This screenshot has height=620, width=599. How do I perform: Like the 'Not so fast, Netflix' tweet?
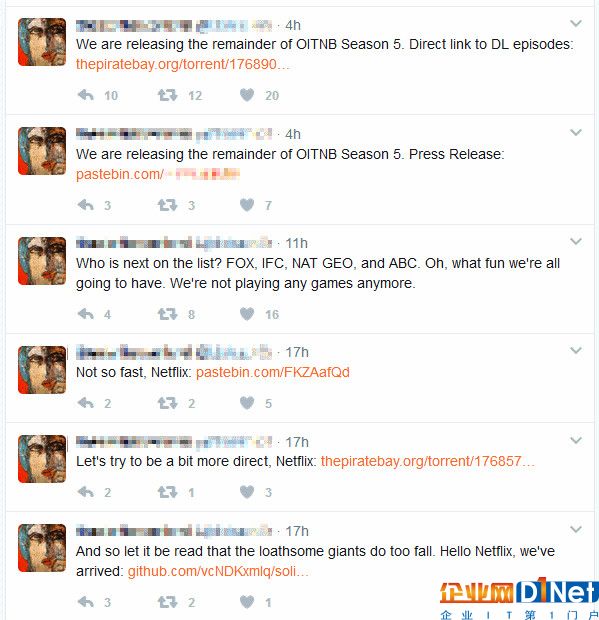247,403
